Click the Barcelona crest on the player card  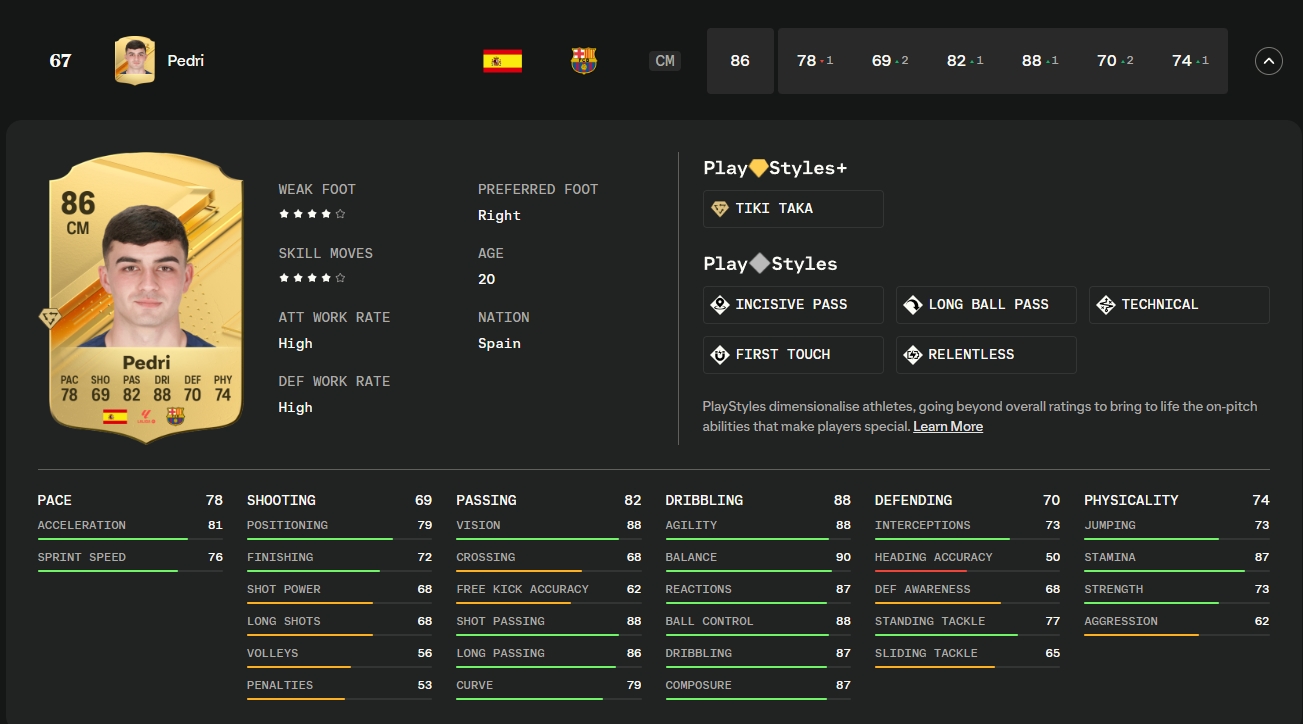click(x=176, y=416)
